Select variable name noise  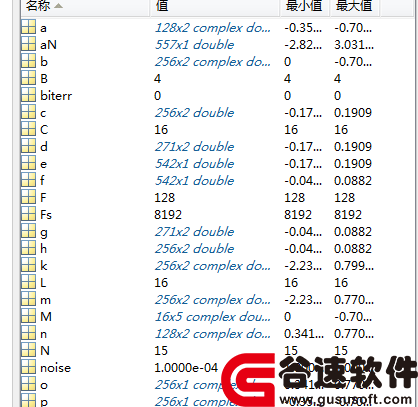[55, 368]
